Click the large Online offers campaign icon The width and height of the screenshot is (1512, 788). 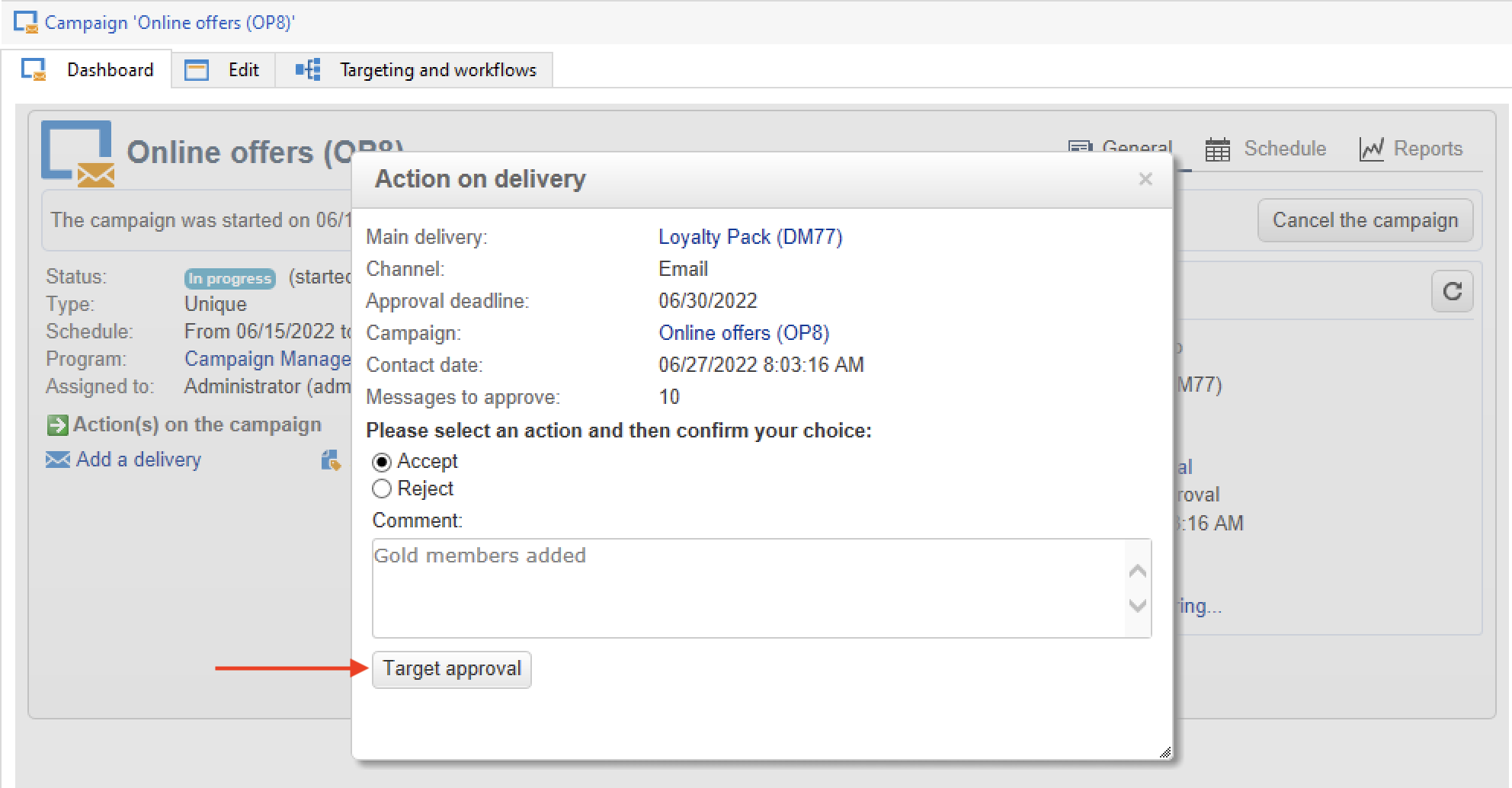pos(77,153)
